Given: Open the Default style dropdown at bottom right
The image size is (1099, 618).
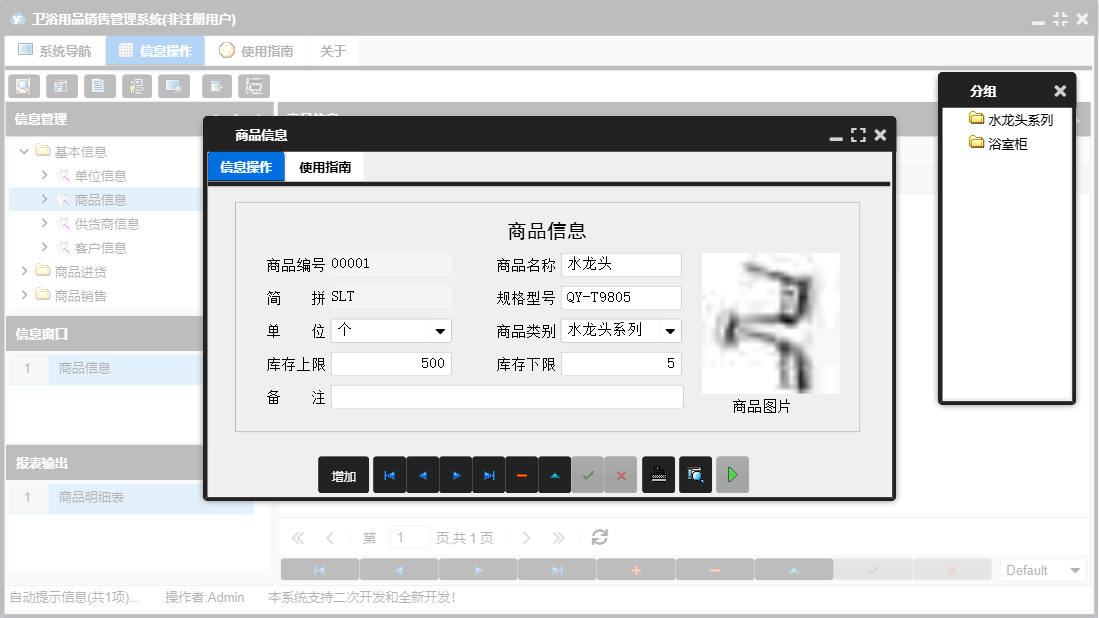Looking at the screenshot, I should click(1042, 569).
